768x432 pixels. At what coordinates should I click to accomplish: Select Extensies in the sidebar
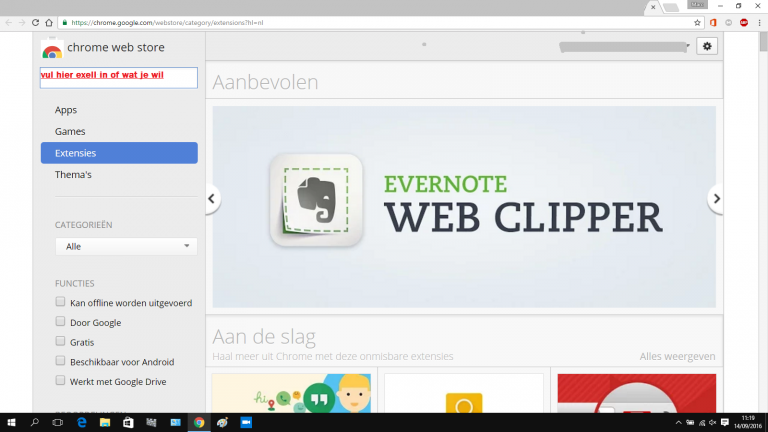[119, 153]
